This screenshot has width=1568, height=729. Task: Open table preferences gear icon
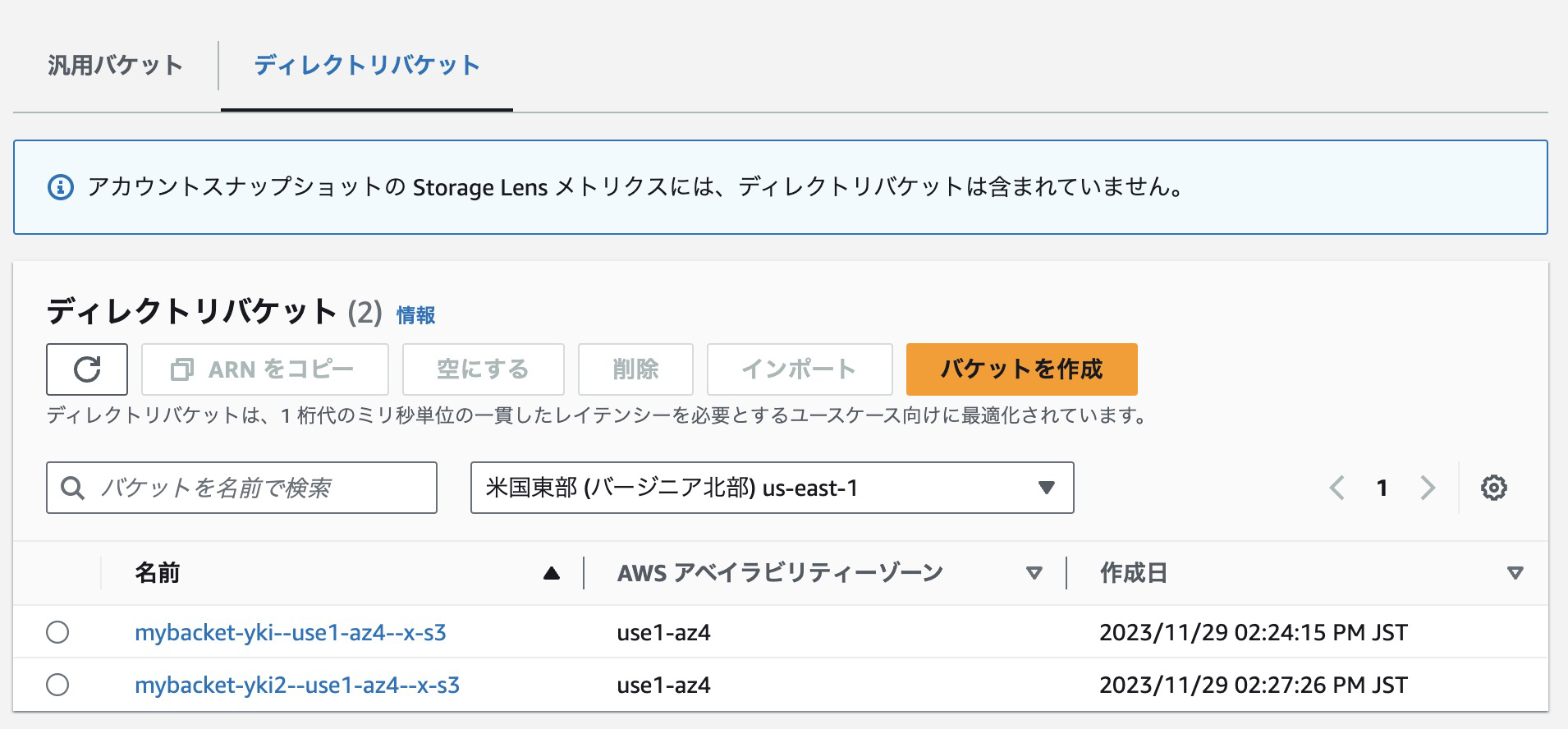(x=1493, y=488)
